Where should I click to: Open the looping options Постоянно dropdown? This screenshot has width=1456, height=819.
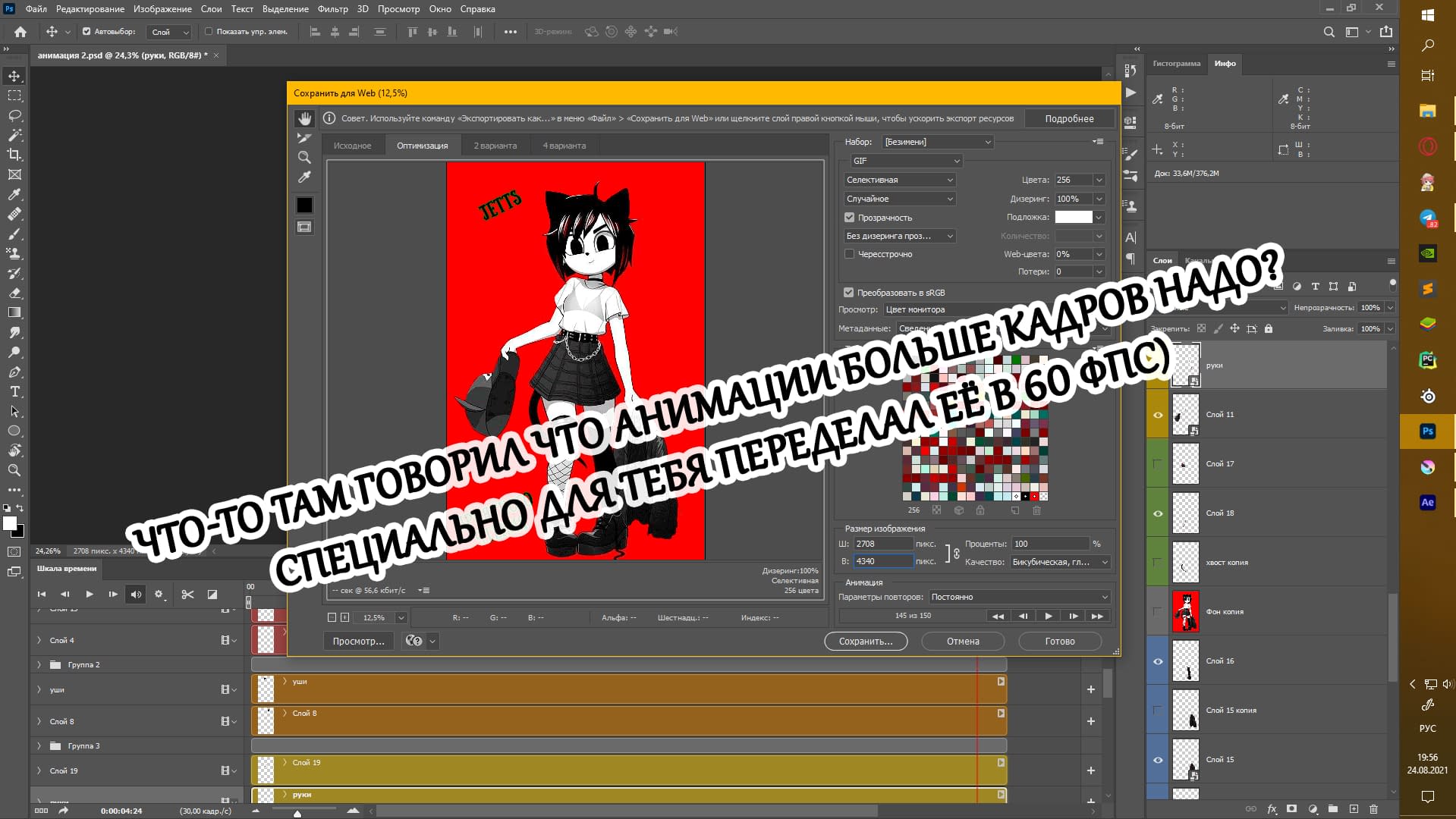click(1020, 597)
